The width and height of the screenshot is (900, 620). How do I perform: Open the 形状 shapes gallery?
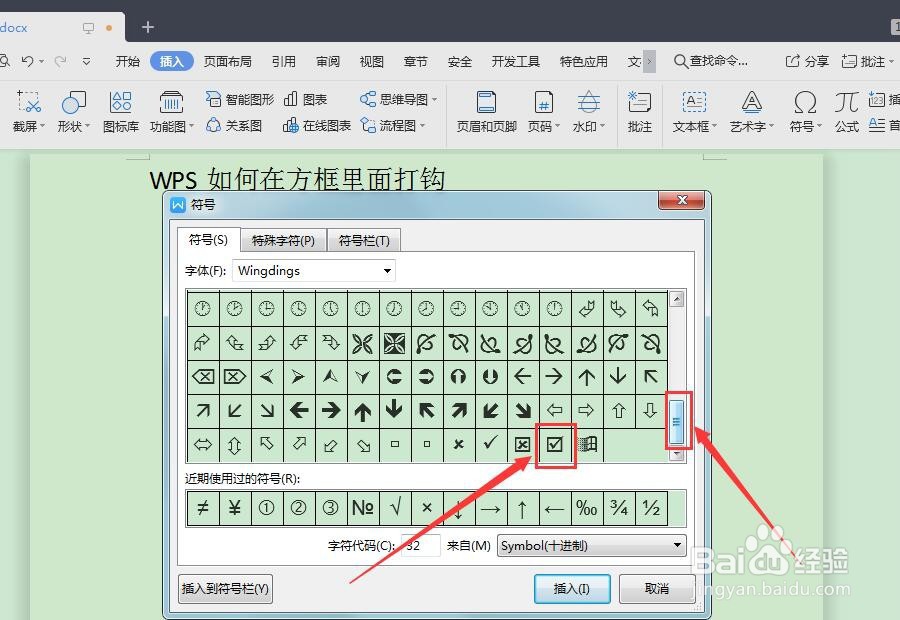click(x=73, y=112)
